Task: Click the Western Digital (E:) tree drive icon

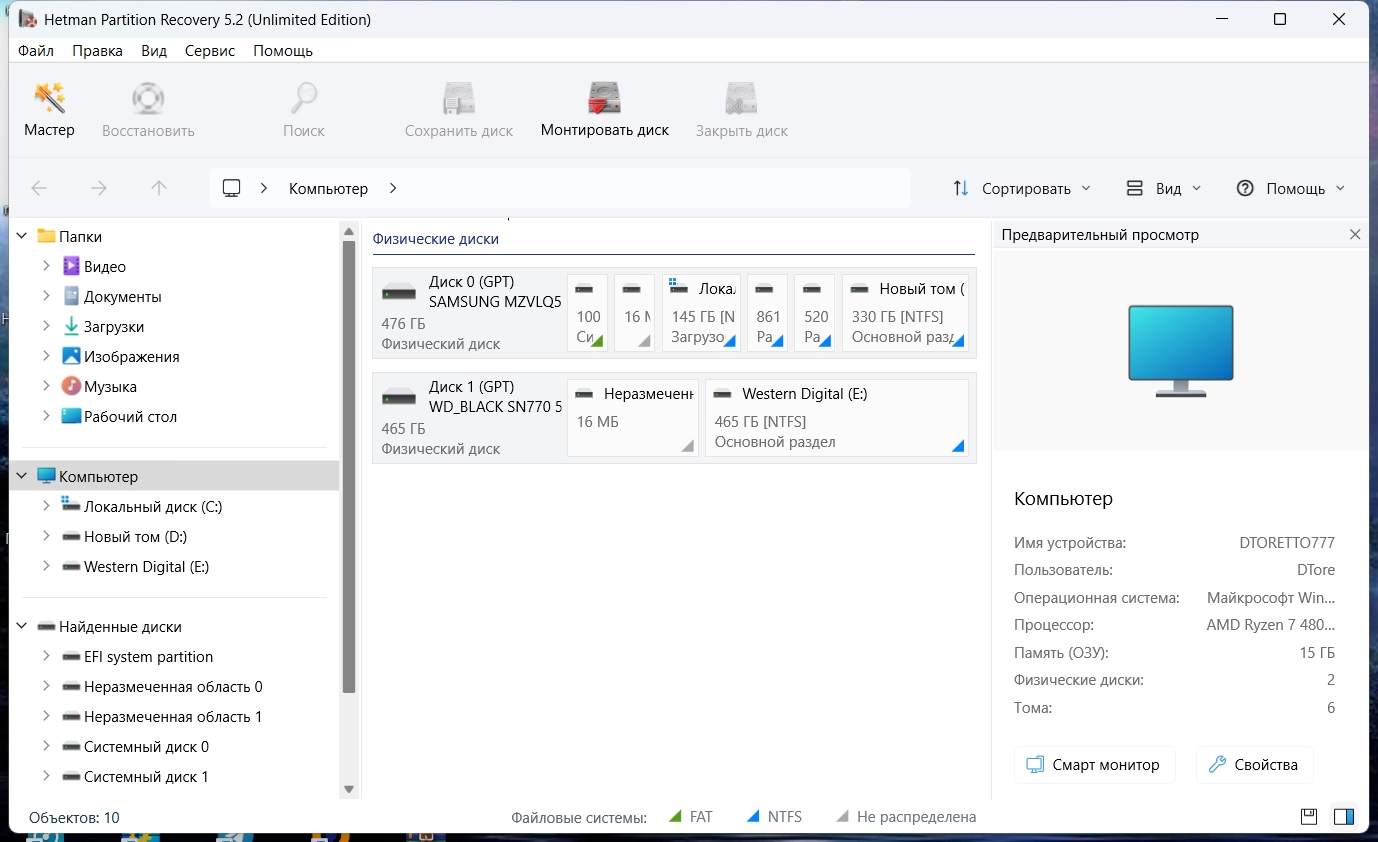Action: pos(71,567)
